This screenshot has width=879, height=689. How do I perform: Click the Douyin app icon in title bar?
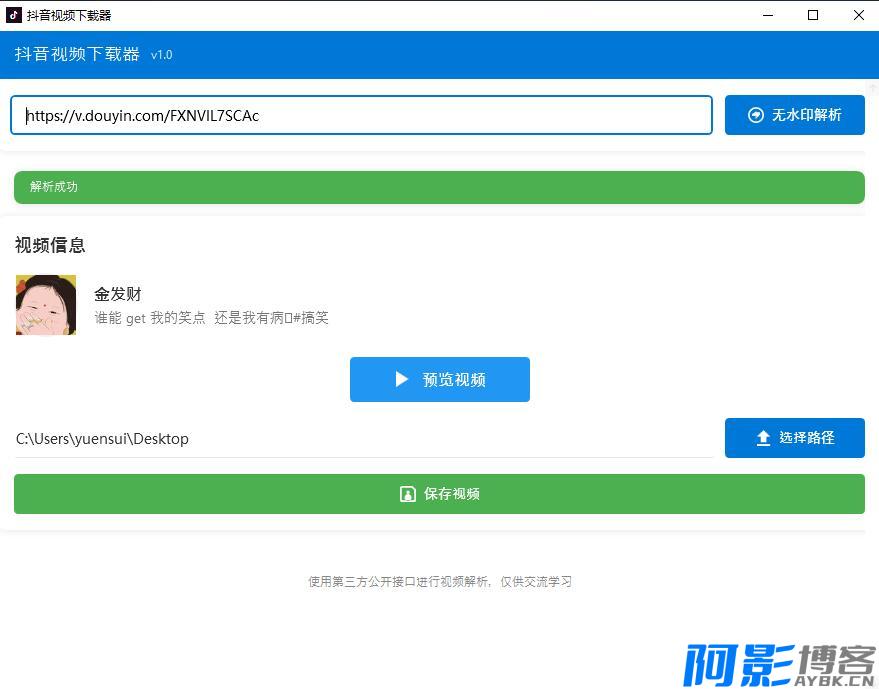pyautogui.click(x=13, y=15)
